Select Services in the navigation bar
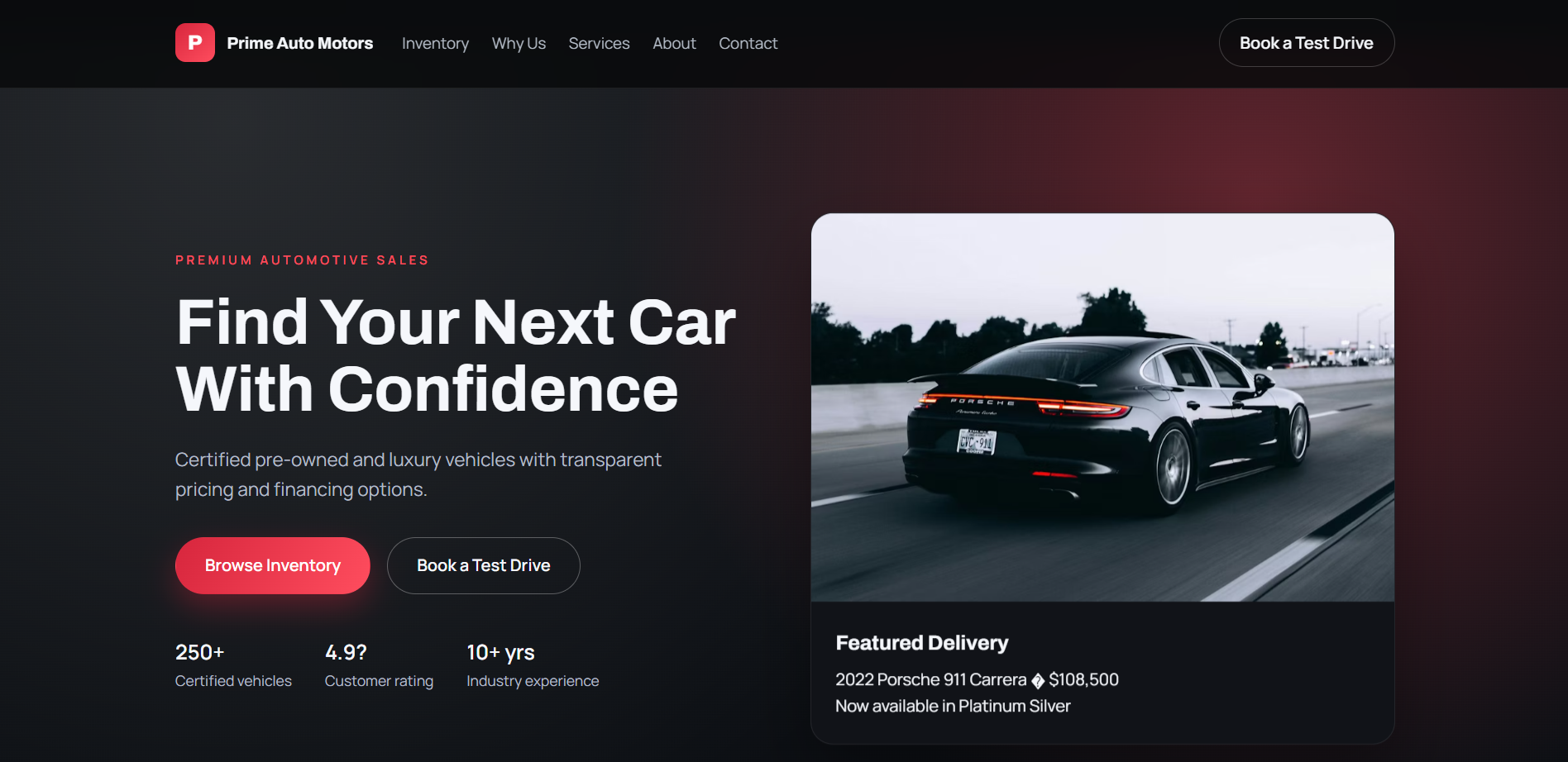The image size is (1568, 762). 599,43
